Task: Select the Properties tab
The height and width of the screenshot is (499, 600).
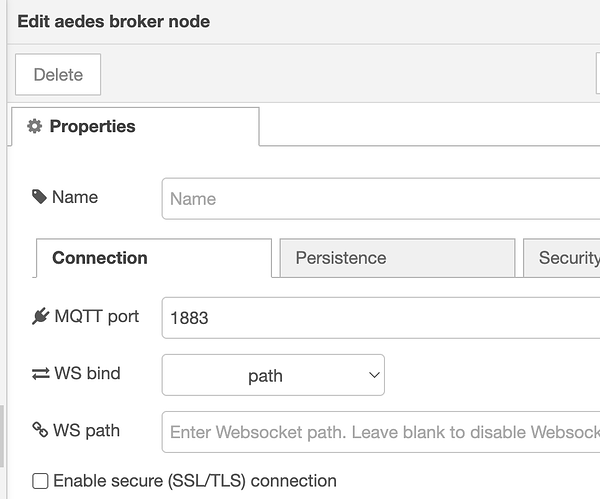Action: click(x=134, y=127)
